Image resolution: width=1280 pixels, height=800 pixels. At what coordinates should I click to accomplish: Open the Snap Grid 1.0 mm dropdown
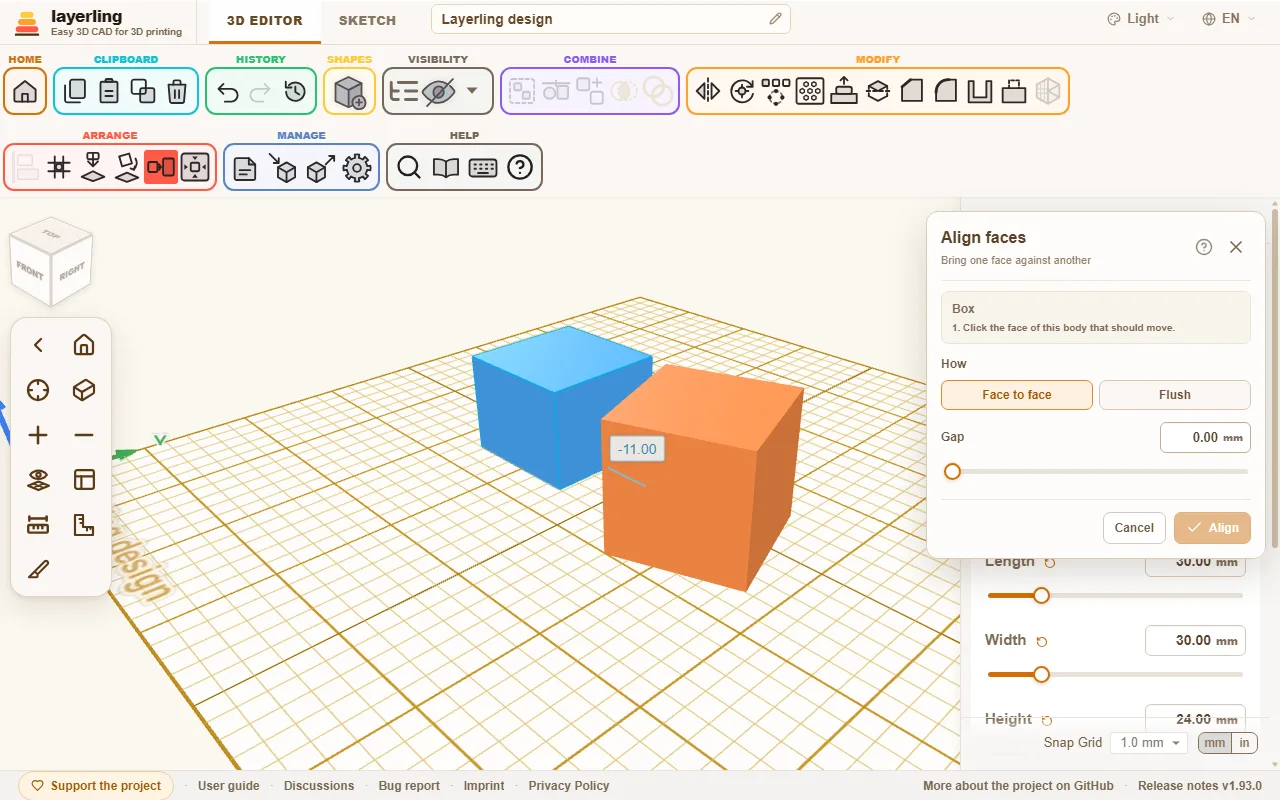(x=1150, y=743)
